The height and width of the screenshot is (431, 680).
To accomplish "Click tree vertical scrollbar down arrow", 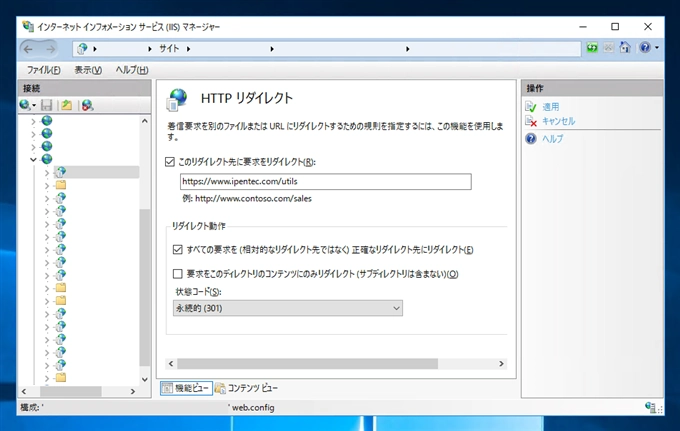I will (145, 379).
